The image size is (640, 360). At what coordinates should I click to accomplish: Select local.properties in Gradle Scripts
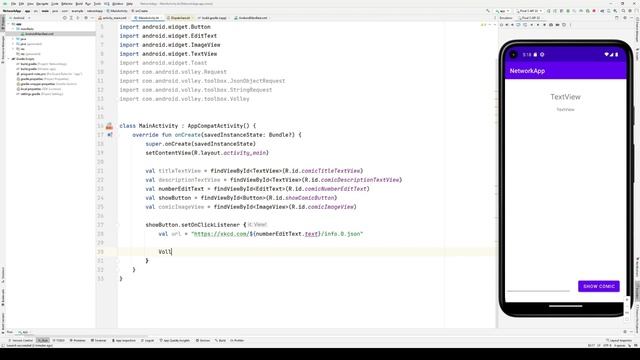39,89
